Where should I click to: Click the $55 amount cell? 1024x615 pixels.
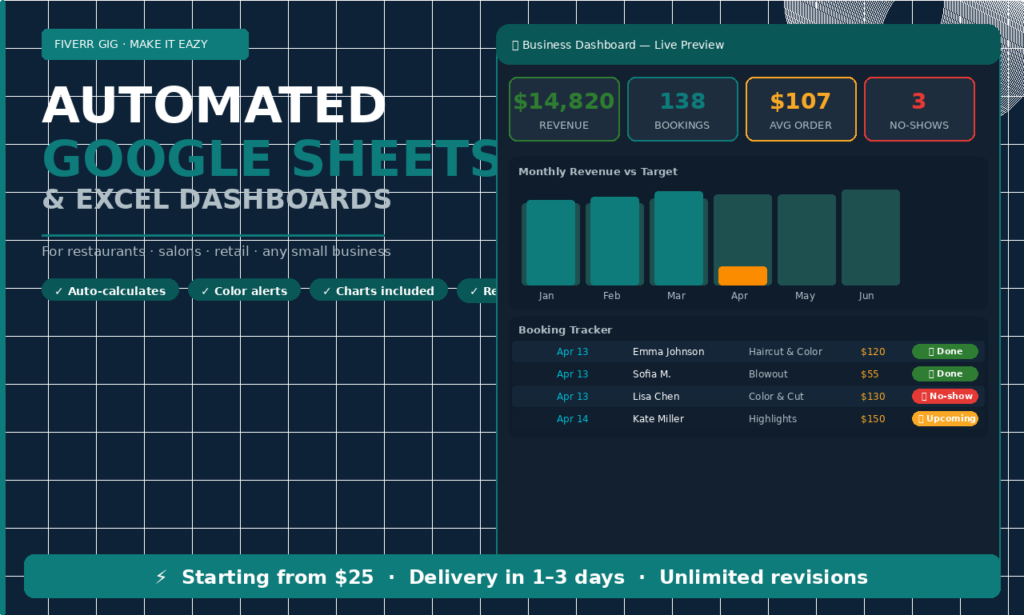(869, 374)
